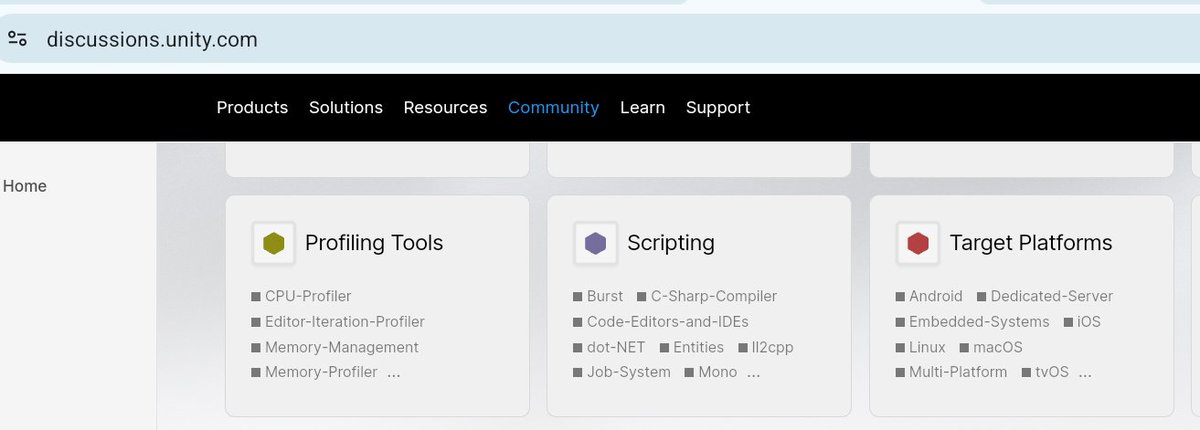
Task: Click the Target Platforms red hexagon icon
Action: (x=918, y=243)
